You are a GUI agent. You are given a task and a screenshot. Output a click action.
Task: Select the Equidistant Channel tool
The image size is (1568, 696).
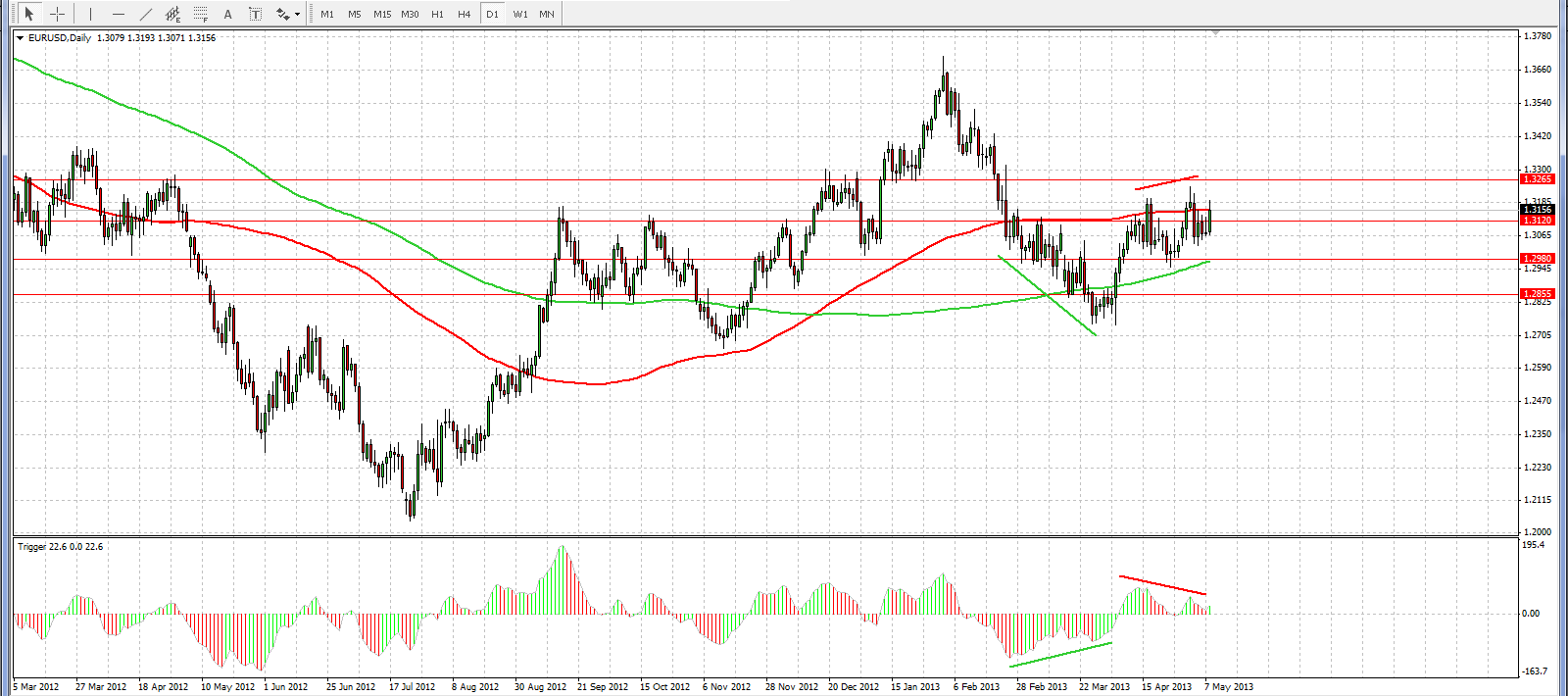[172, 14]
